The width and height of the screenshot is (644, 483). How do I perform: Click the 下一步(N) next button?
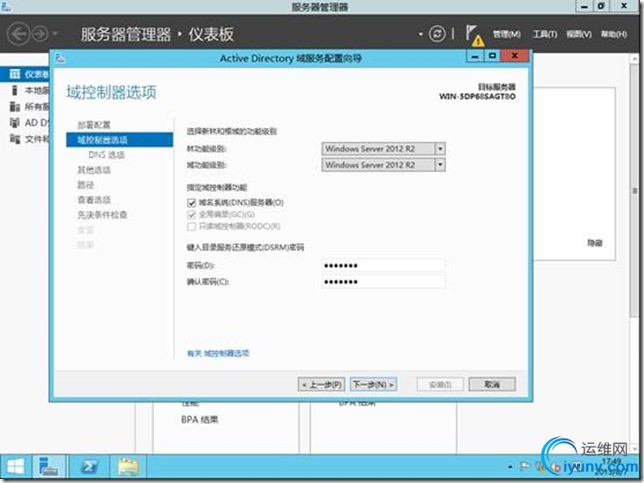pyautogui.click(x=373, y=384)
